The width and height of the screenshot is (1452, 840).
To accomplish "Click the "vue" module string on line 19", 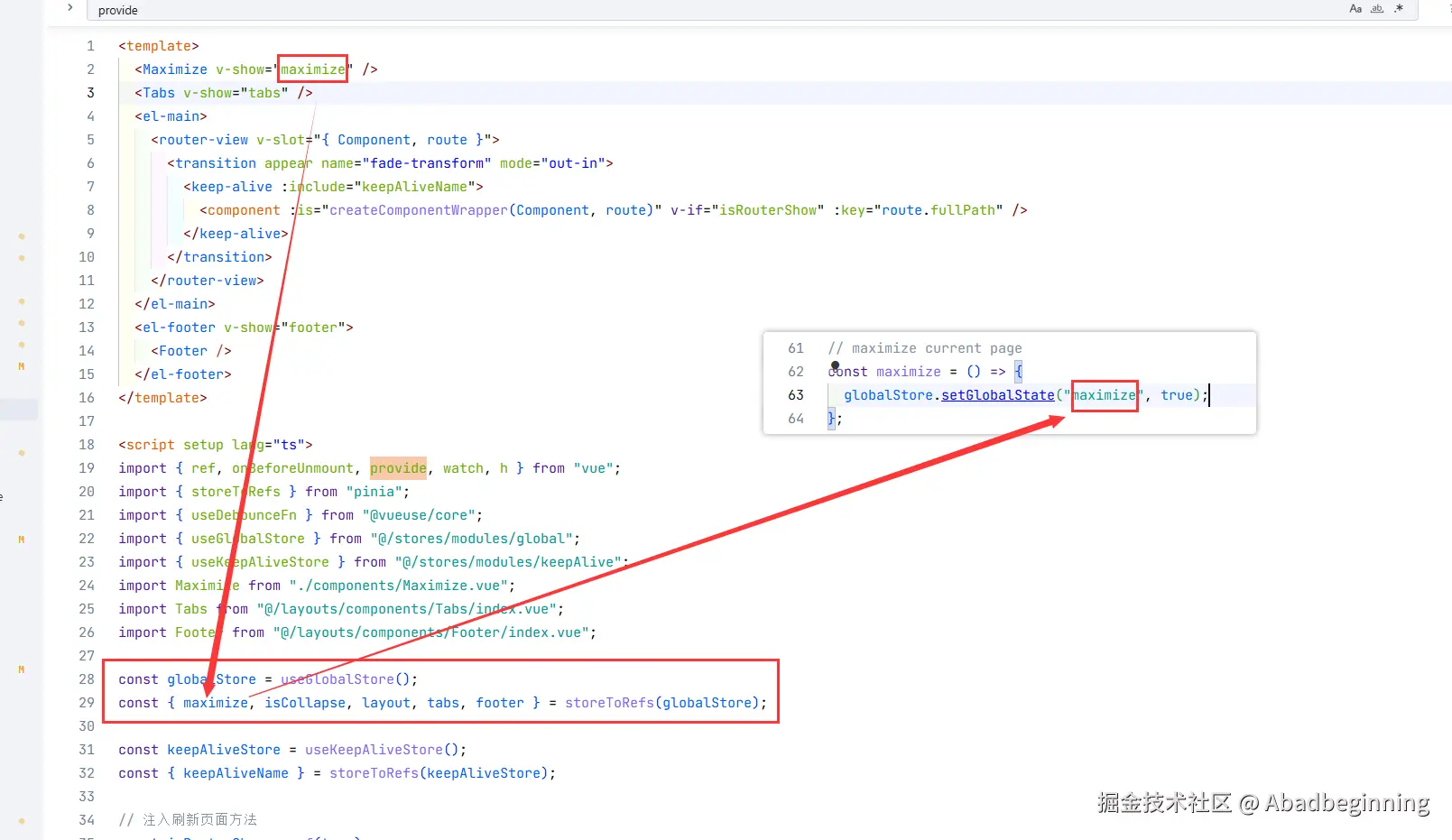I will (x=593, y=468).
